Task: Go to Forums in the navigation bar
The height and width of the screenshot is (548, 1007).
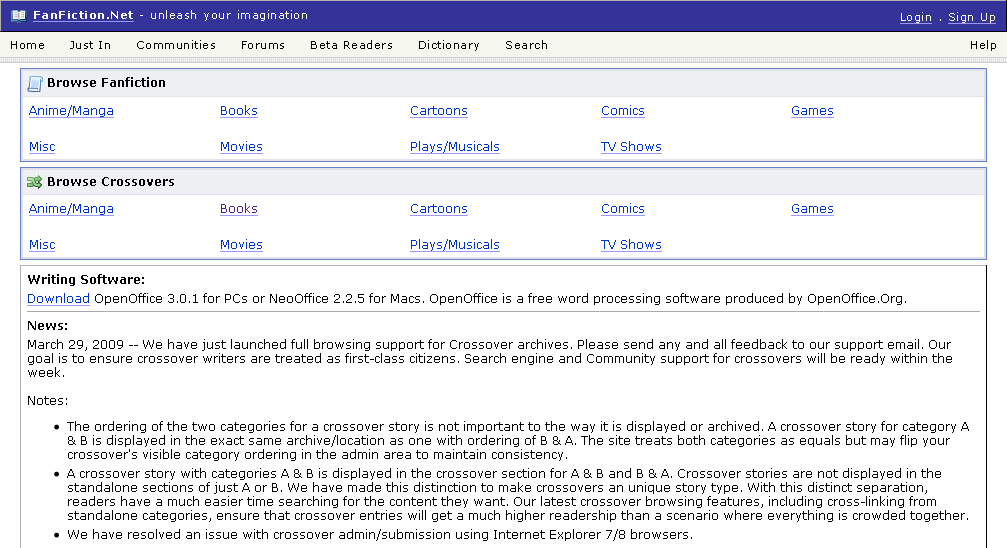Action: [263, 45]
